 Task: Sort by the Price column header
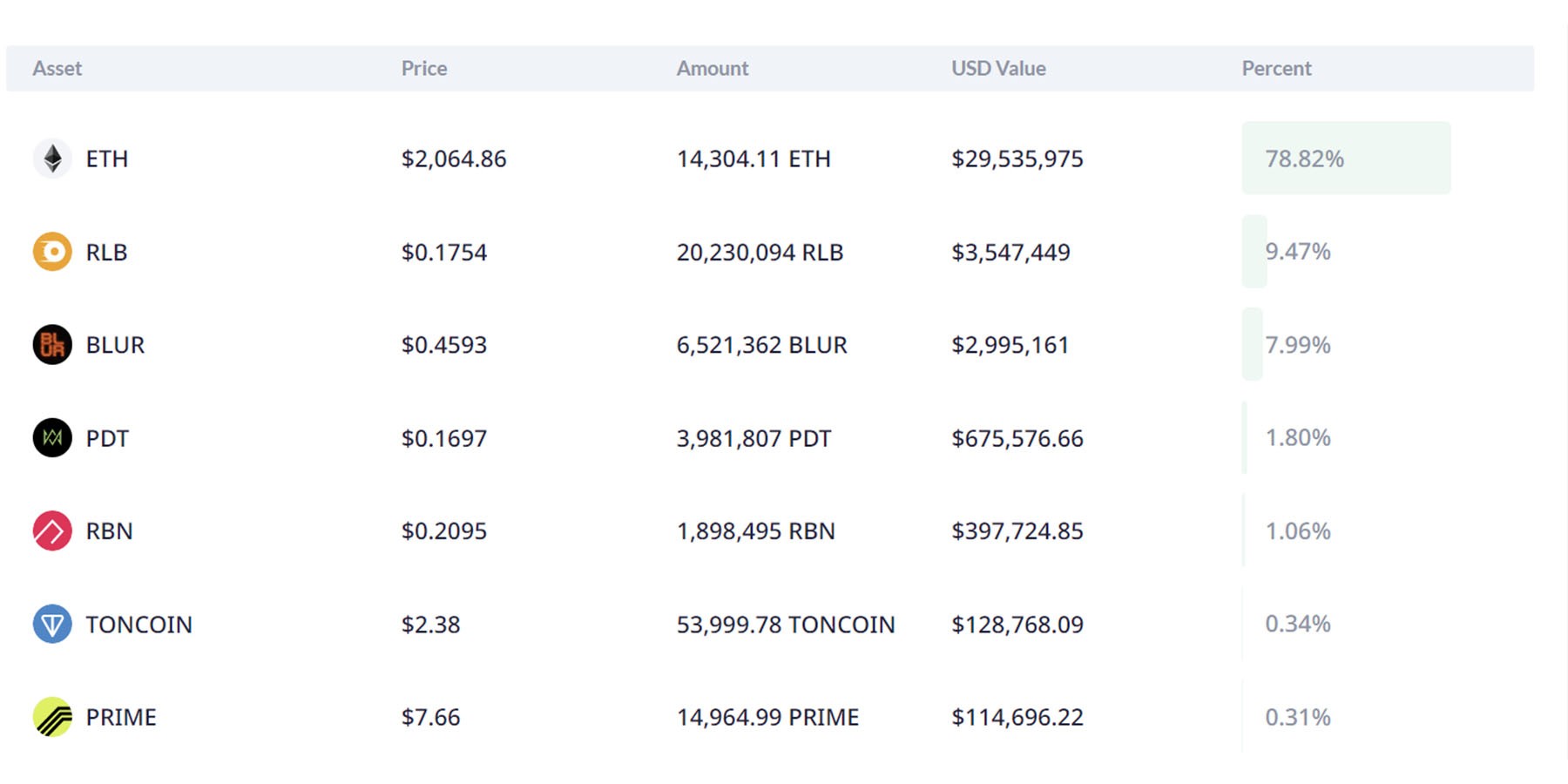(424, 69)
